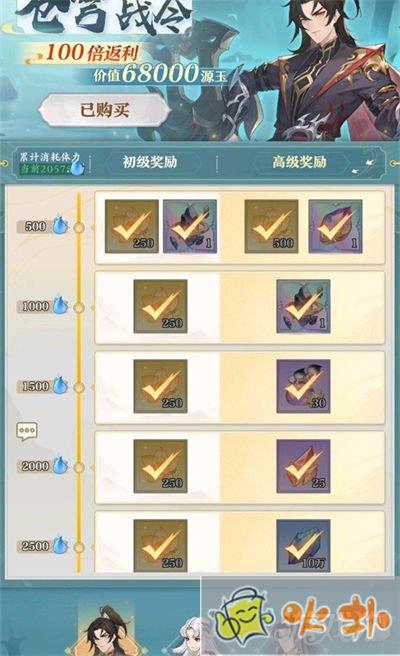Screen dimensions: 400x656
Task: Click the 500 tier premium 500 gold reward
Action: pos(272,226)
